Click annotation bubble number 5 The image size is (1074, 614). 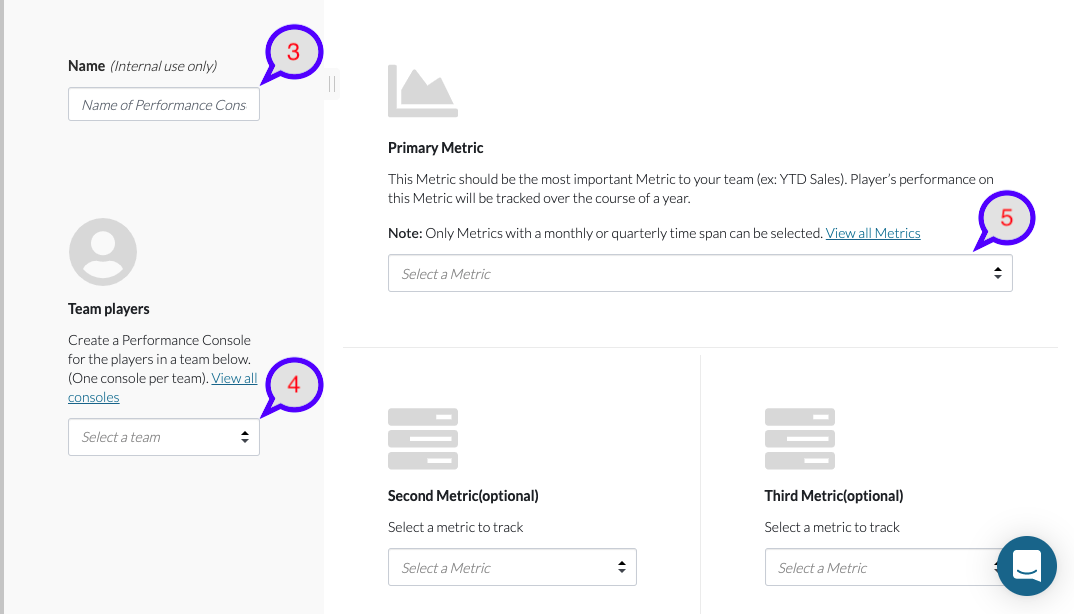pos(1006,219)
